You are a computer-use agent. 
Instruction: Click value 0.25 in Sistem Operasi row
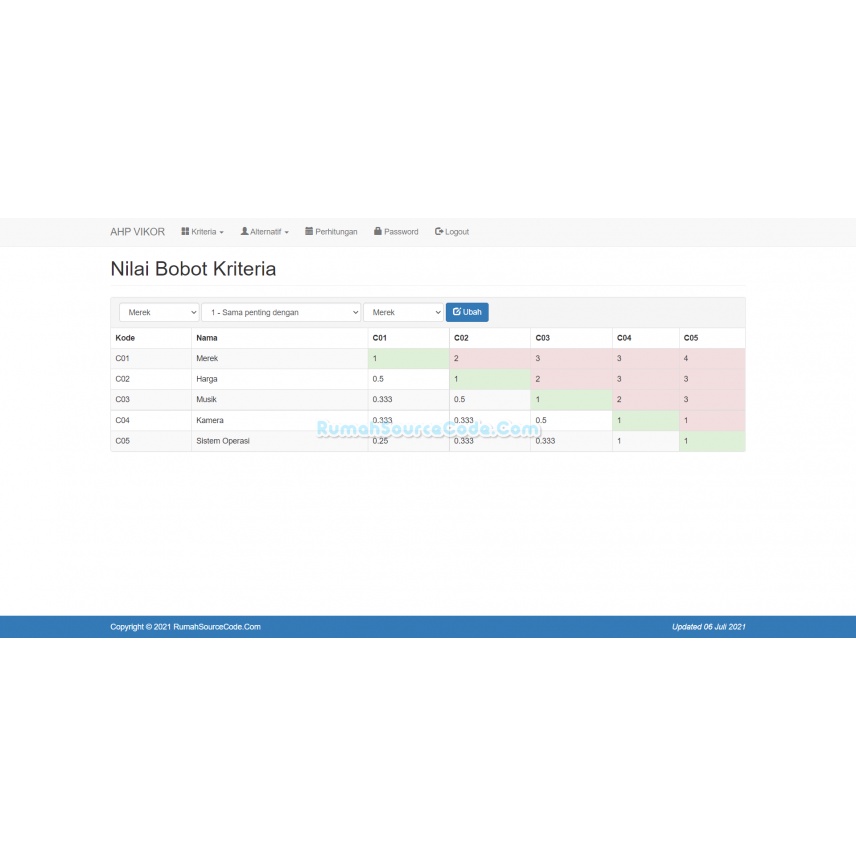(x=408, y=441)
